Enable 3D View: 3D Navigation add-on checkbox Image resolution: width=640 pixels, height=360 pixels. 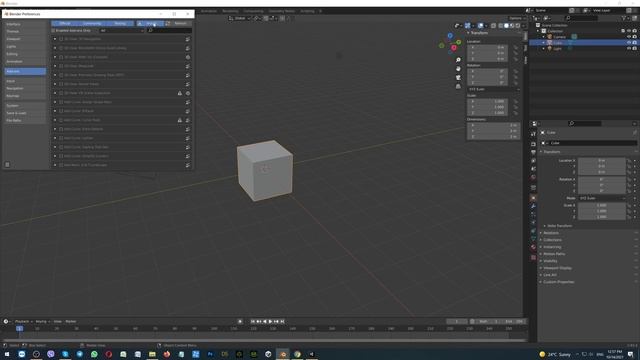(x=61, y=39)
